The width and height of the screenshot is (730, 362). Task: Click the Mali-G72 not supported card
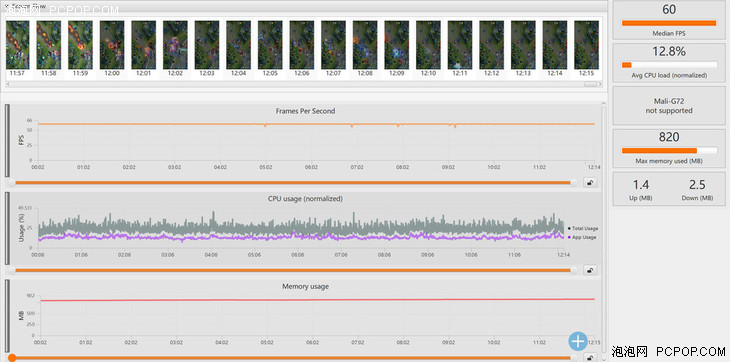click(x=669, y=106)
